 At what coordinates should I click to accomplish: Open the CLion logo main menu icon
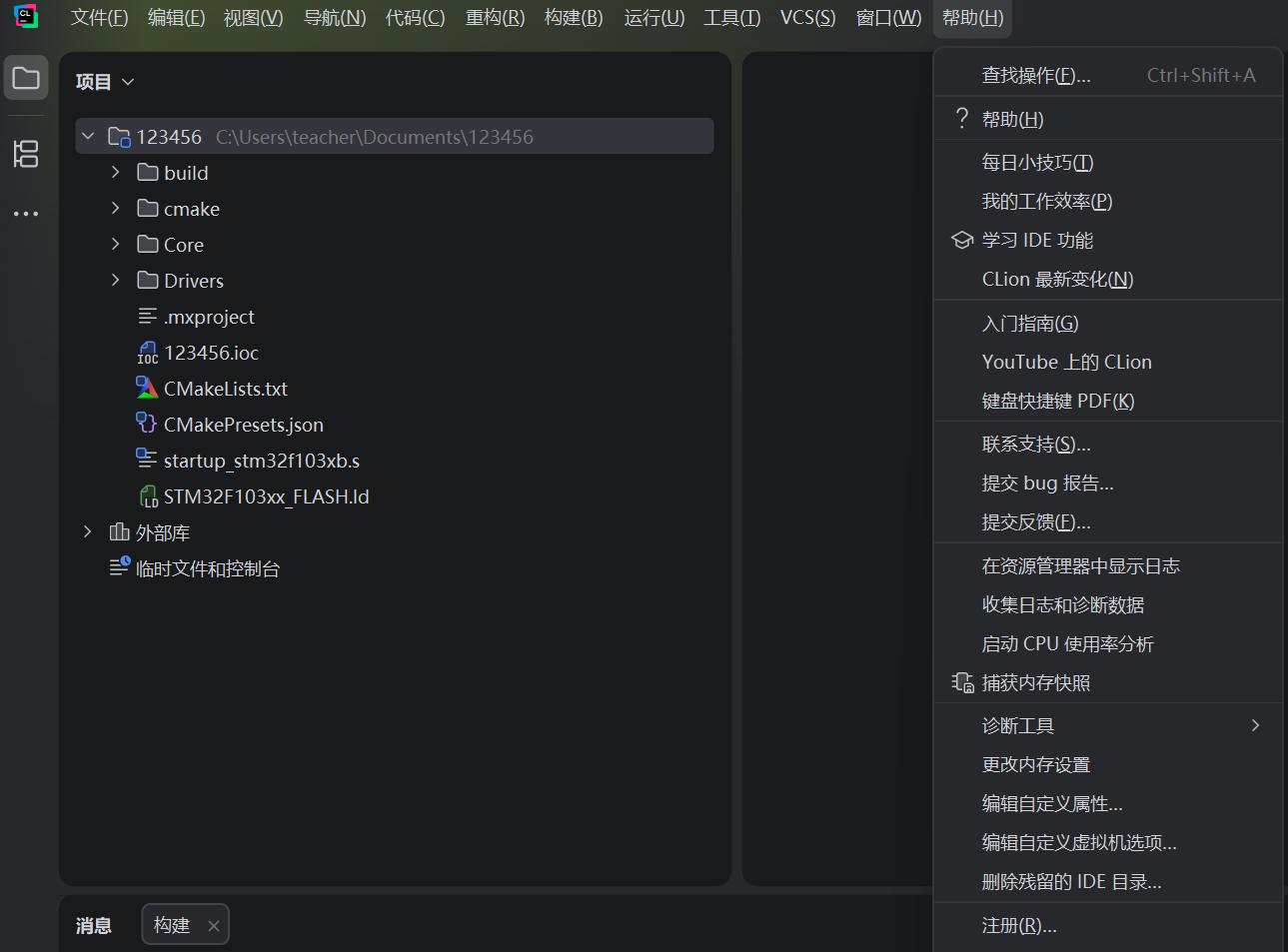point(26,17)
